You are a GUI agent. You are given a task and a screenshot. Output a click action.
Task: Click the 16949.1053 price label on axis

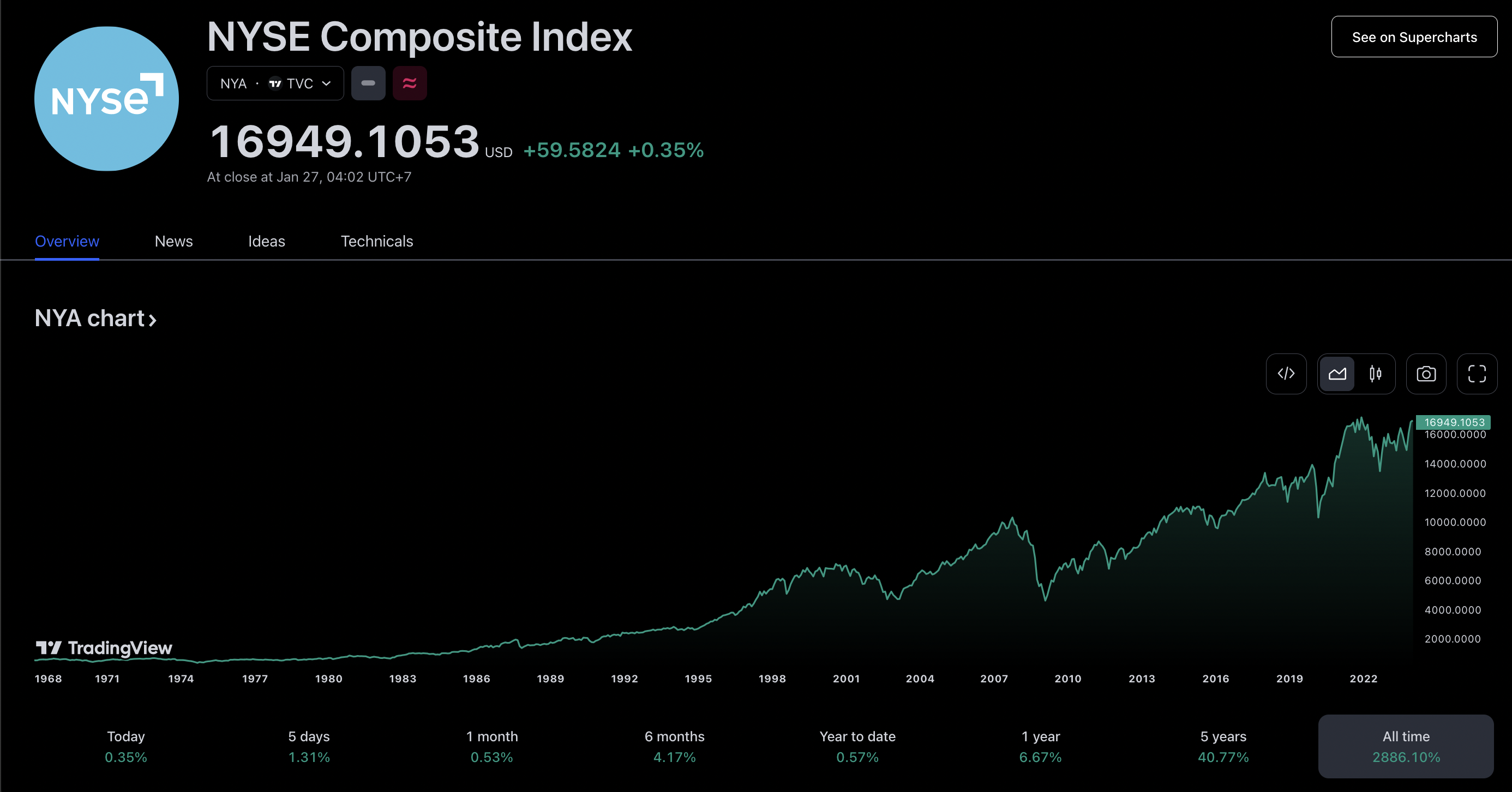point(1453,422)
